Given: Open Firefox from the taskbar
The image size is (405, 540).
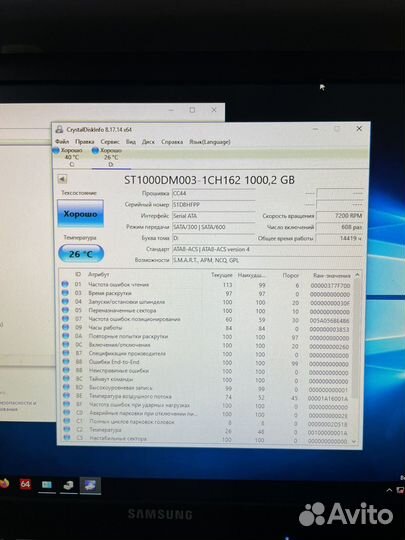Looking at the screenshot, I should point(3,483).
